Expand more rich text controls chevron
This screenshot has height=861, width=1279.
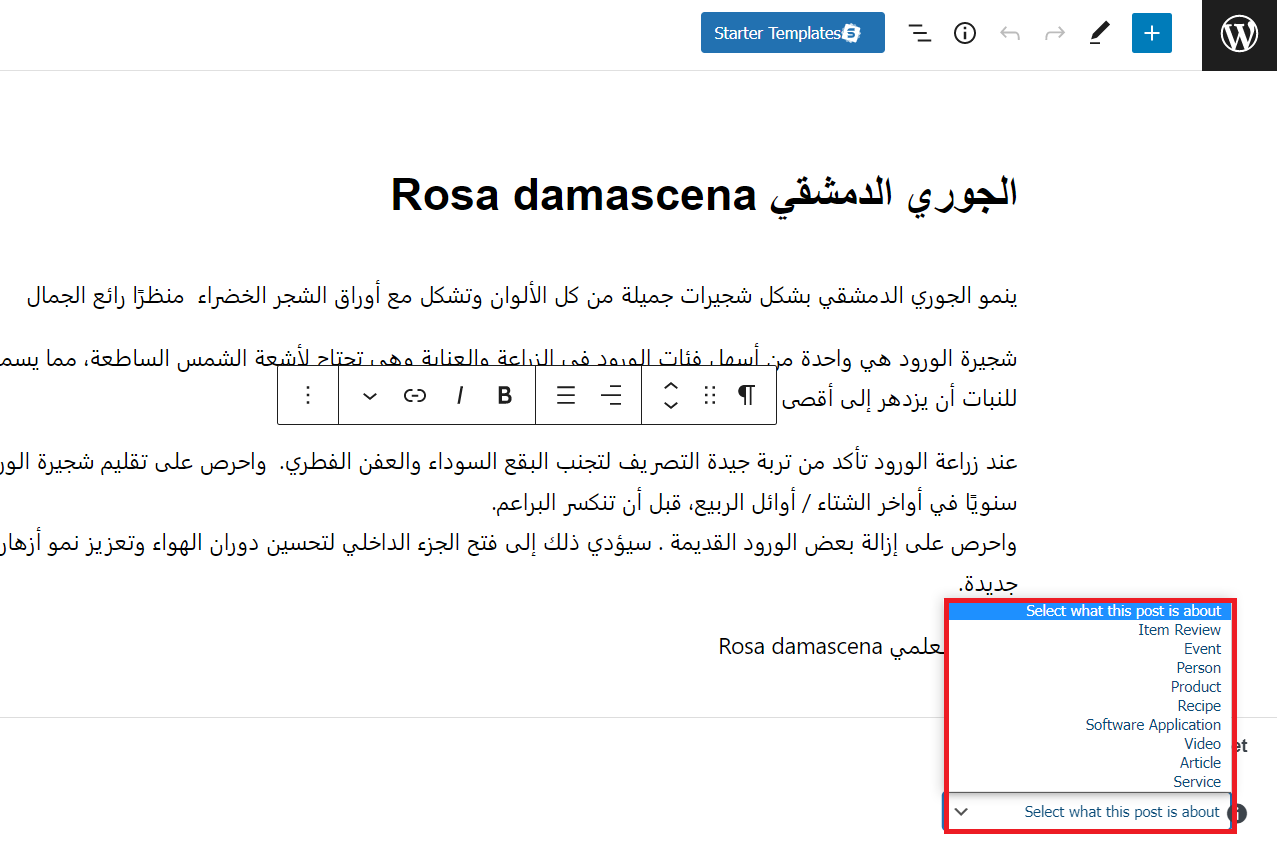[369, 396]
